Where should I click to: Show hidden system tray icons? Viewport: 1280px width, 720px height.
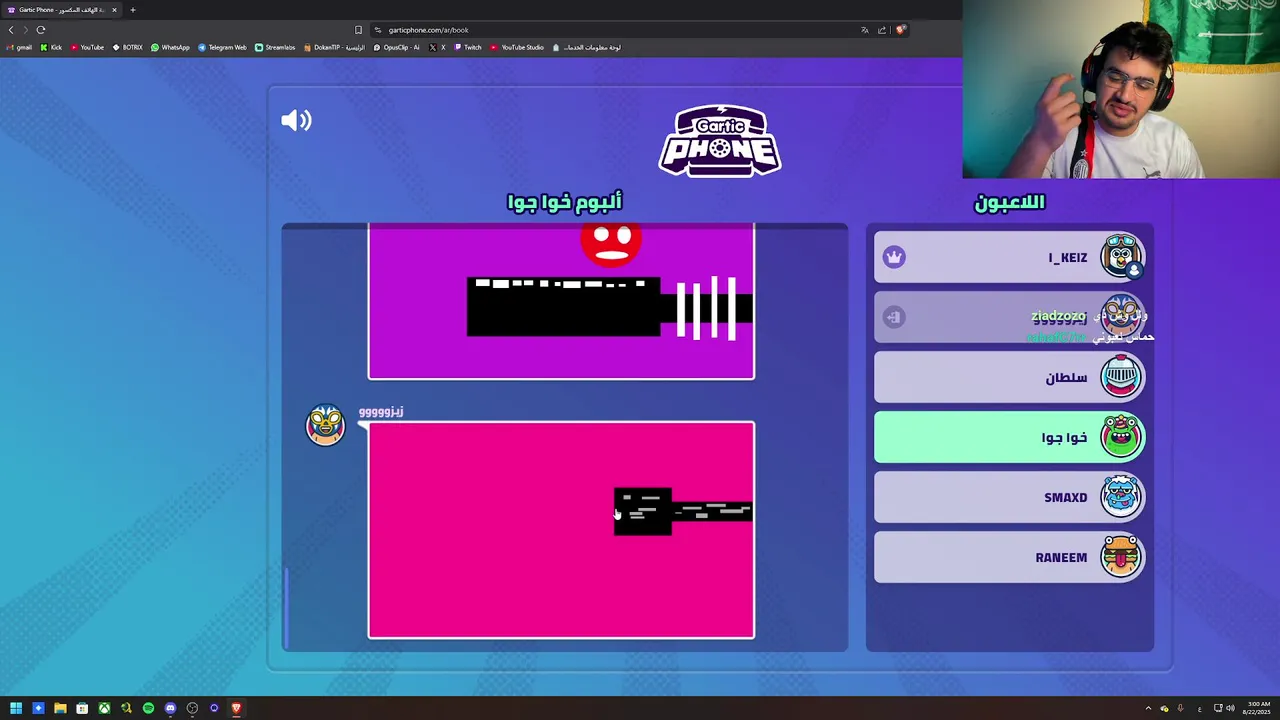1148,708
